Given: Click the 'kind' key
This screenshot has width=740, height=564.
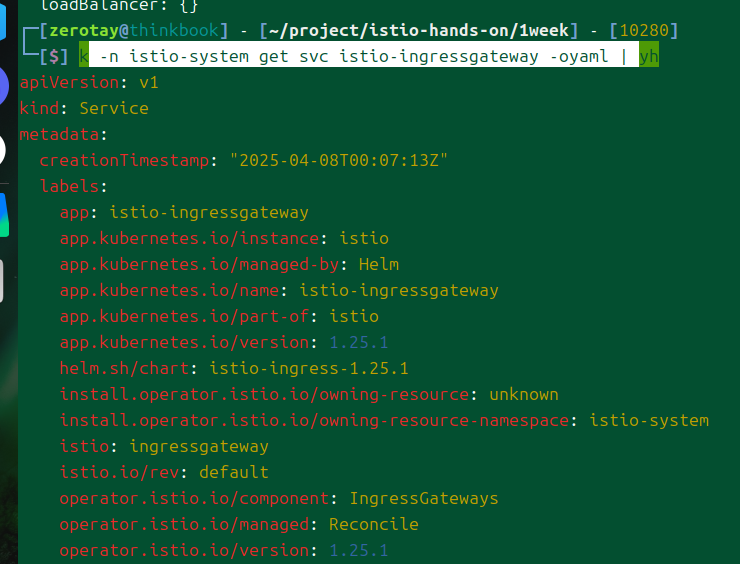Looking at the screenshot, I should coord(39,109).
